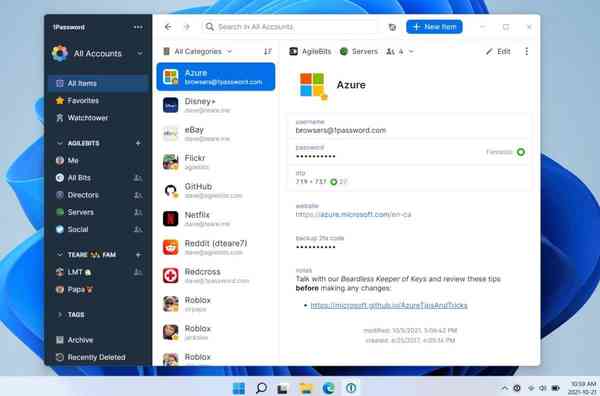The image size is (600, 396).
Task: Expand the TAGS section
Action: click(x=59, y=315)
